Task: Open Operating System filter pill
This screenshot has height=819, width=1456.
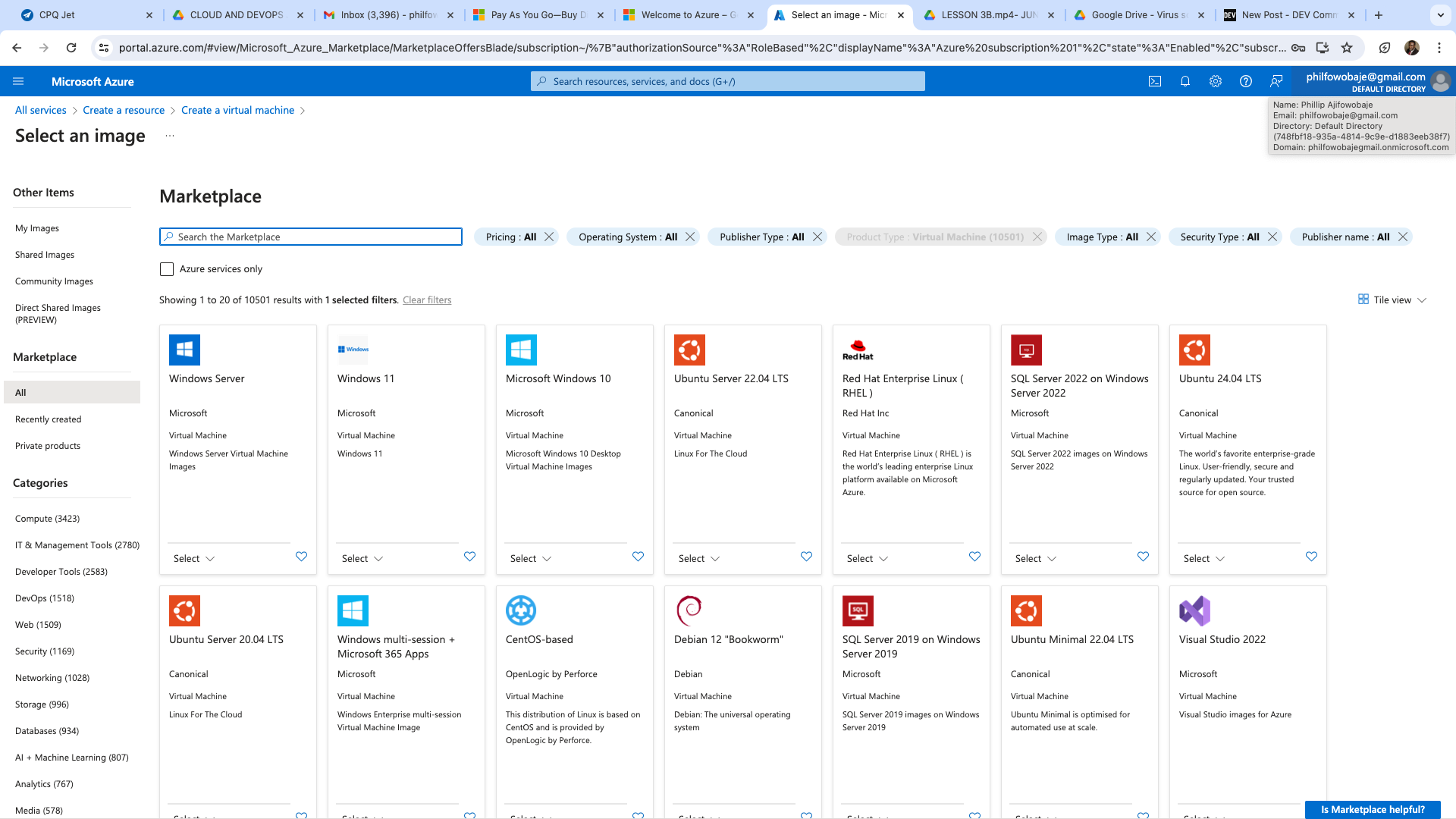Action: click(627, 237)
